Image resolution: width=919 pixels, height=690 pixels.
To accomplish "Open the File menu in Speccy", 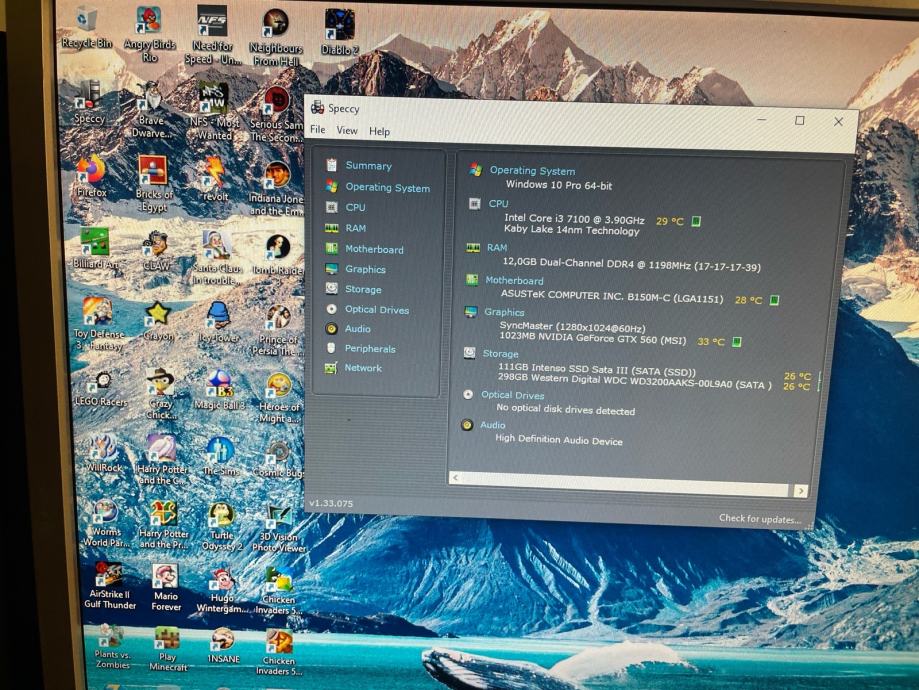I will (x=318, y=130).
